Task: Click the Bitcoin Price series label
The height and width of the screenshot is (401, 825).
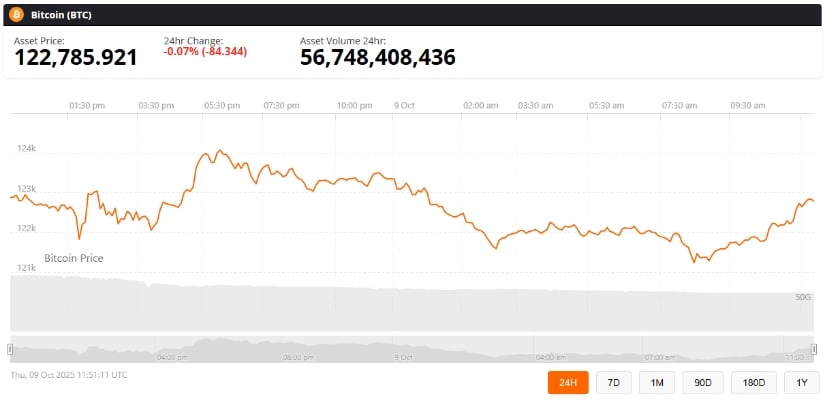Action: coord(73,258)
